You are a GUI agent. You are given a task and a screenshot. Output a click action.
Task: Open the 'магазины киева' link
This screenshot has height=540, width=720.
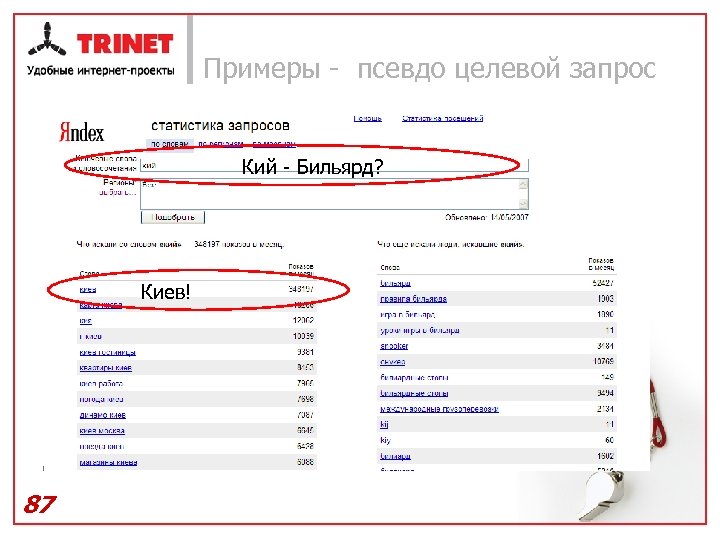[108, 462]
